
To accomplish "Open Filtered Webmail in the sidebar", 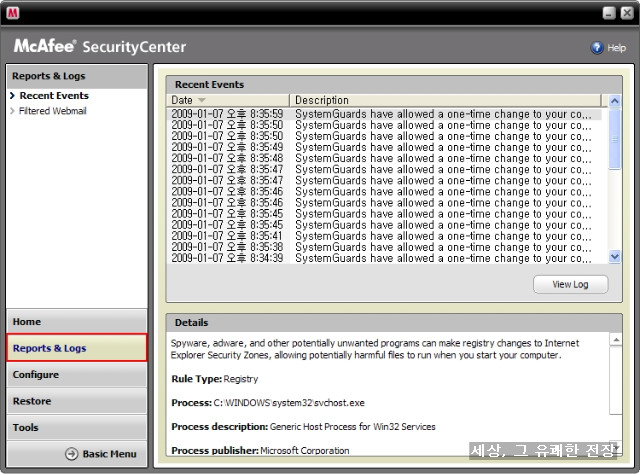I will point(53,111).
